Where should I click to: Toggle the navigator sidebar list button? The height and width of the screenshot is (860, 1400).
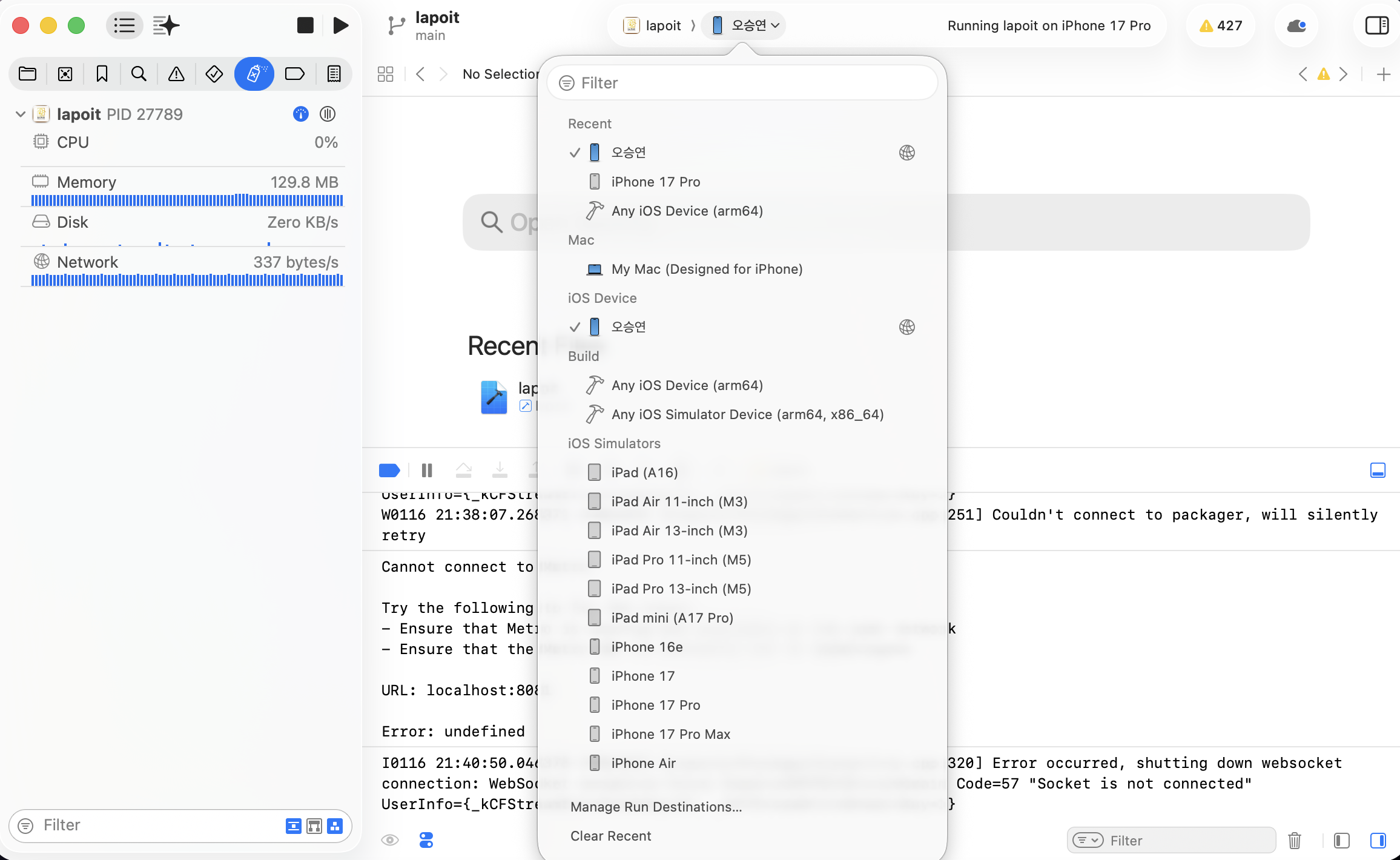click(124, 25)
